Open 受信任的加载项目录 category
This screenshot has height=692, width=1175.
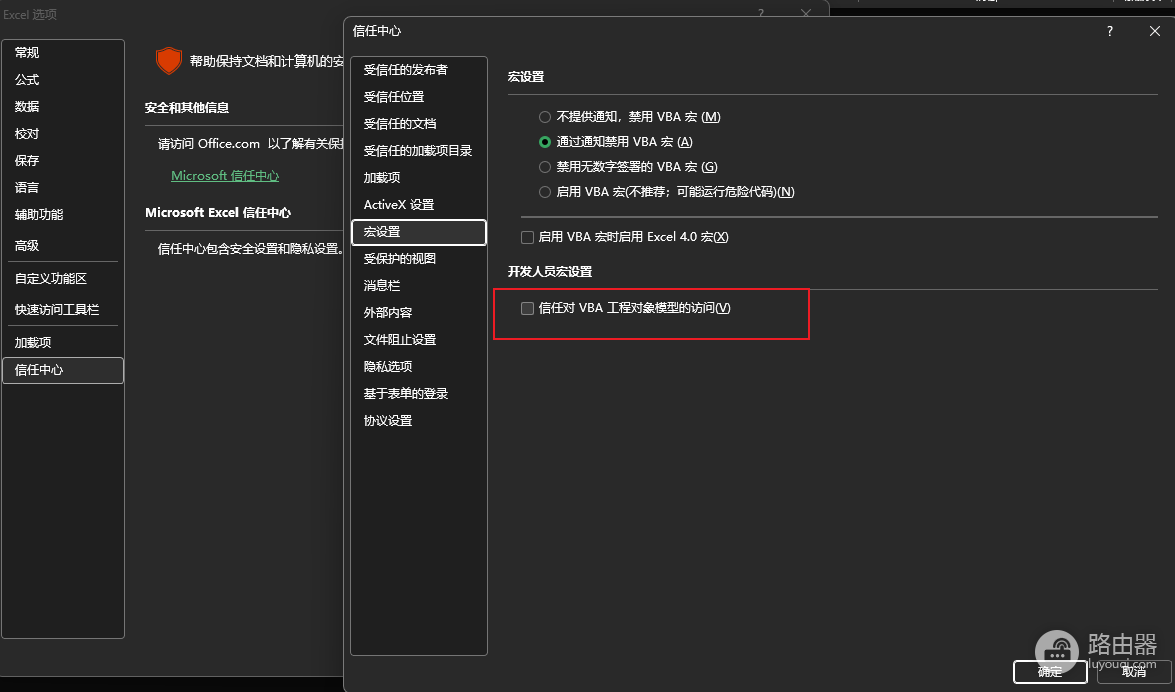click(x=419, y=151)
